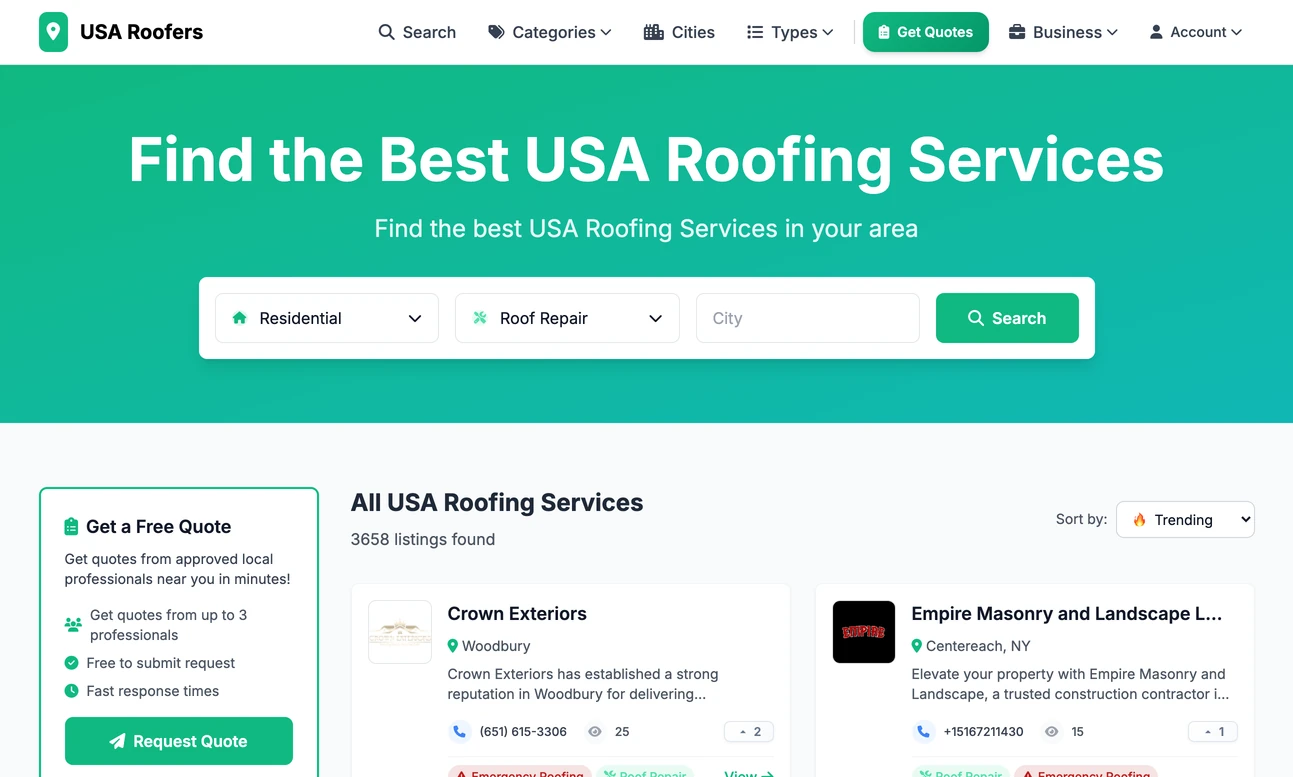Click the eye views icon beside 25
1293x777 pixels.
(595, 732)
